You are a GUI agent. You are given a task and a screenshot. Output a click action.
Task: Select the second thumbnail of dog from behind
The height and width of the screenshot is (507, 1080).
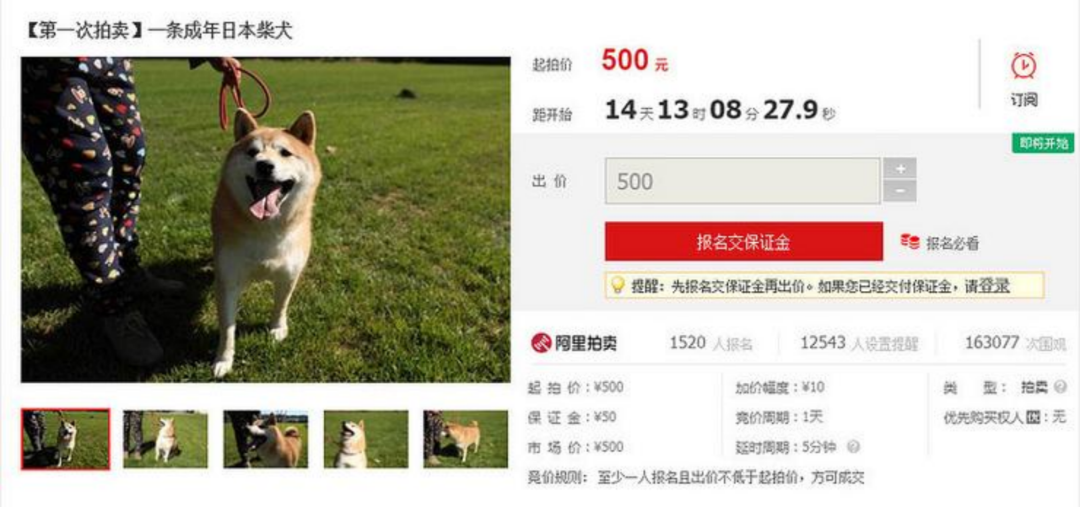point(165,439)
